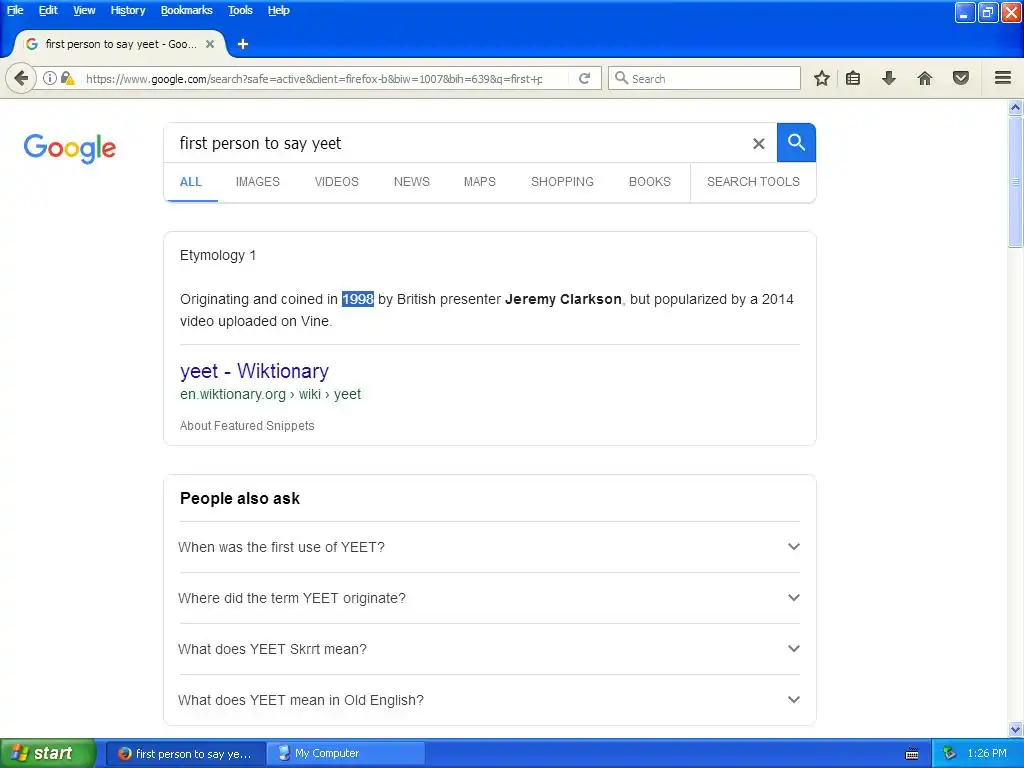Clear the Google search query X
Screen dimensions: 1024x768
coord(758,143)
